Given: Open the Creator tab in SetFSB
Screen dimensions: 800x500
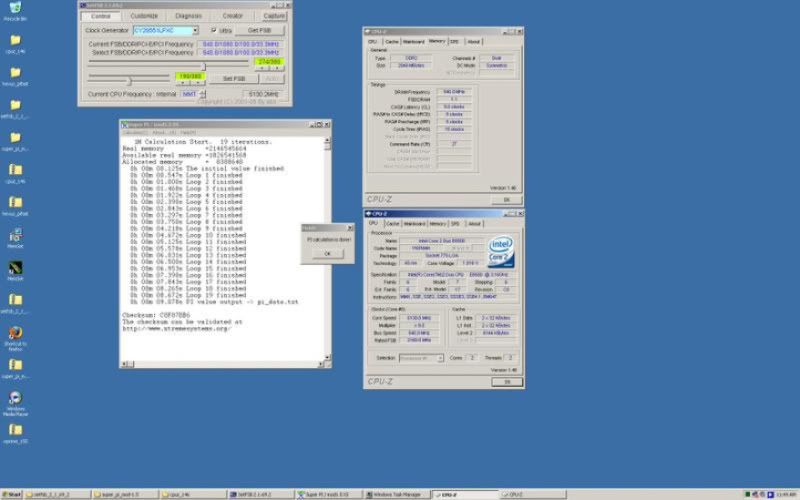Looking at the screenshot, I should [x=233, y=16].
